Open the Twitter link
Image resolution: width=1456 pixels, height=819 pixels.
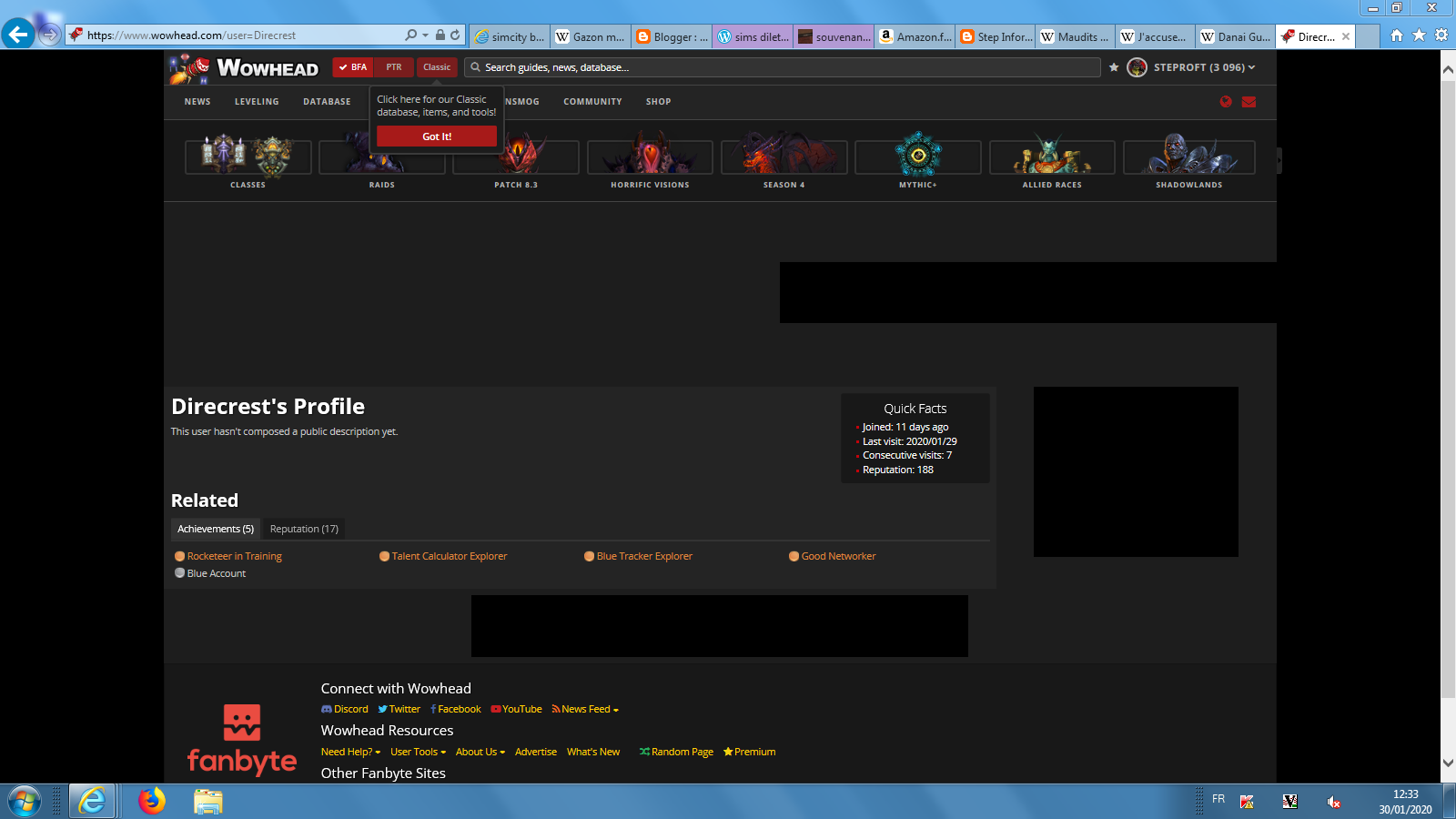pyautogui.click(x=399, y=710)
